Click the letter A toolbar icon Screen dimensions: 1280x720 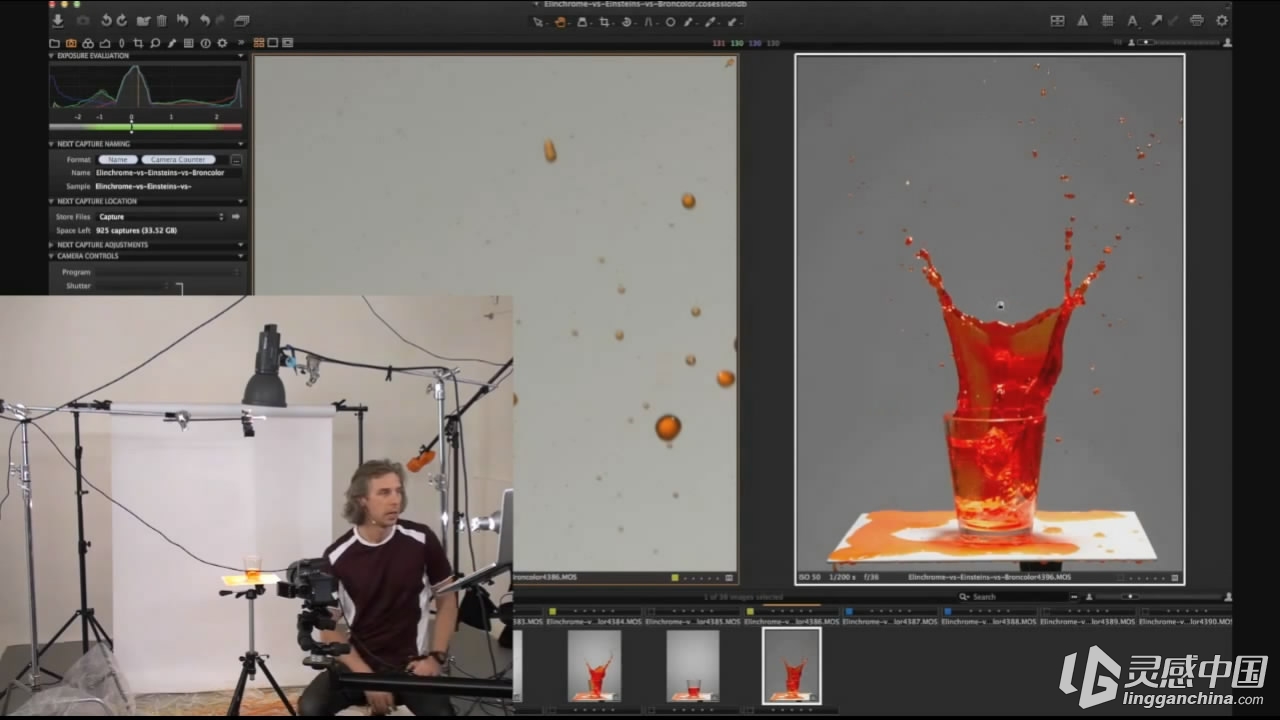(x=1132, y=21)
